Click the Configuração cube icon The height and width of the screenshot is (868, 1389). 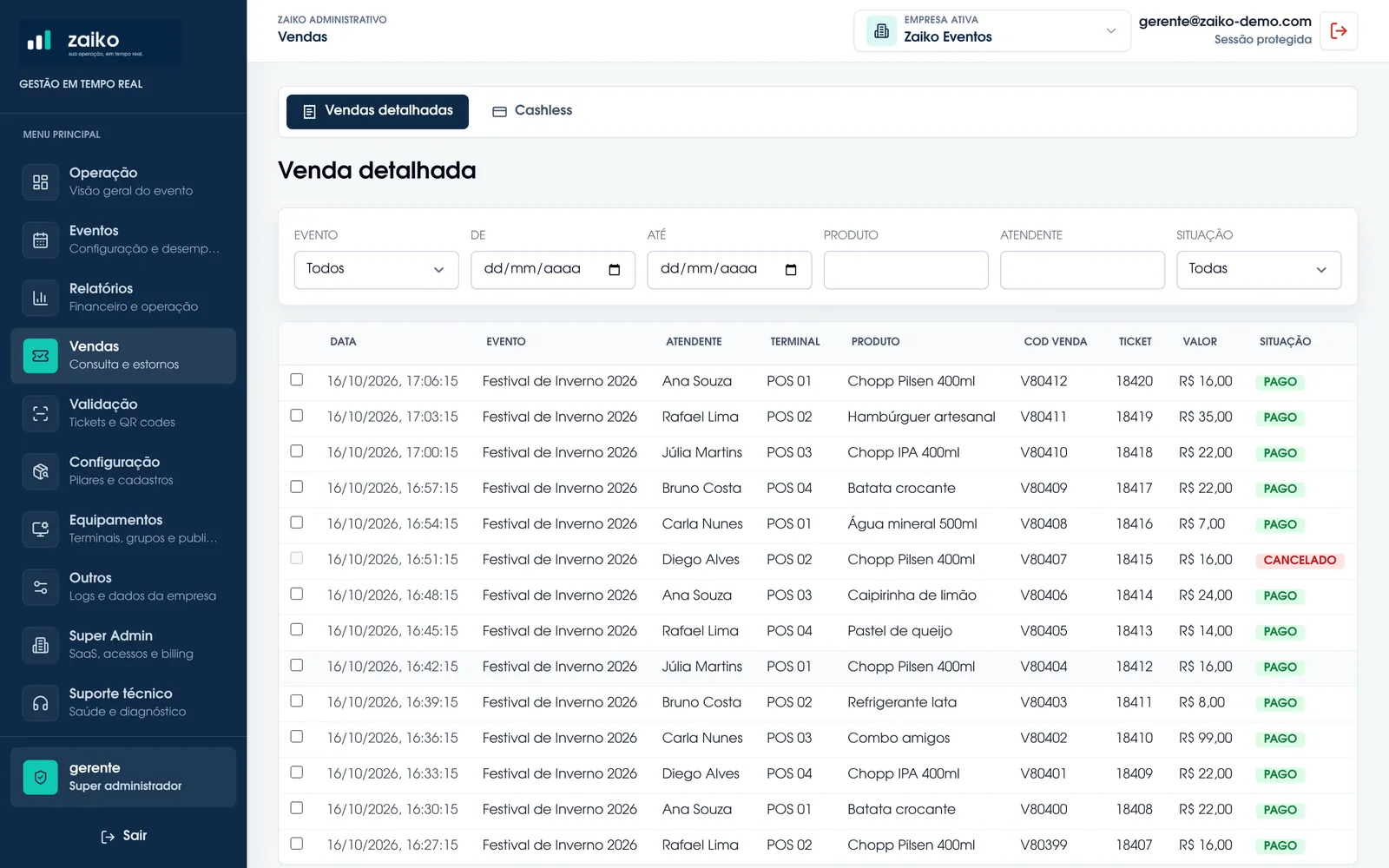(x=40, y=471)
